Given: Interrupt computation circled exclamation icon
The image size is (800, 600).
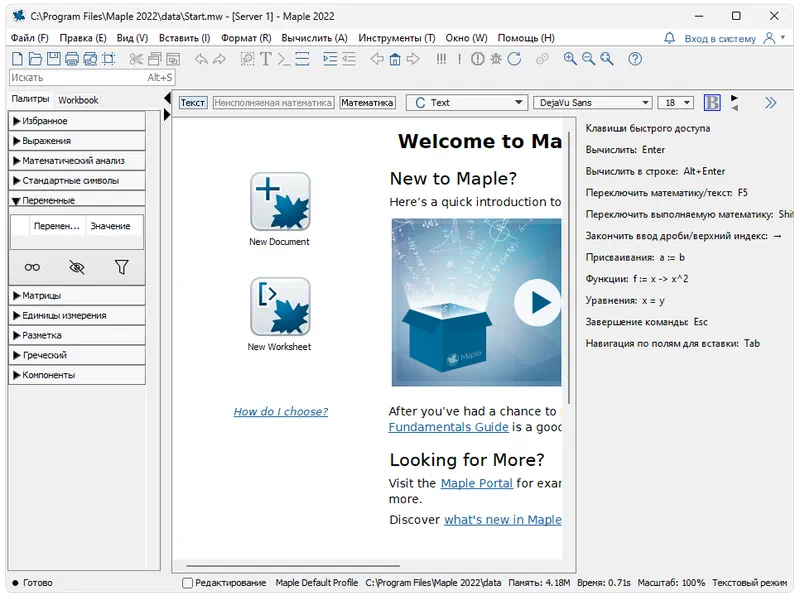Looking at the screenshot, I should [478, 59].
